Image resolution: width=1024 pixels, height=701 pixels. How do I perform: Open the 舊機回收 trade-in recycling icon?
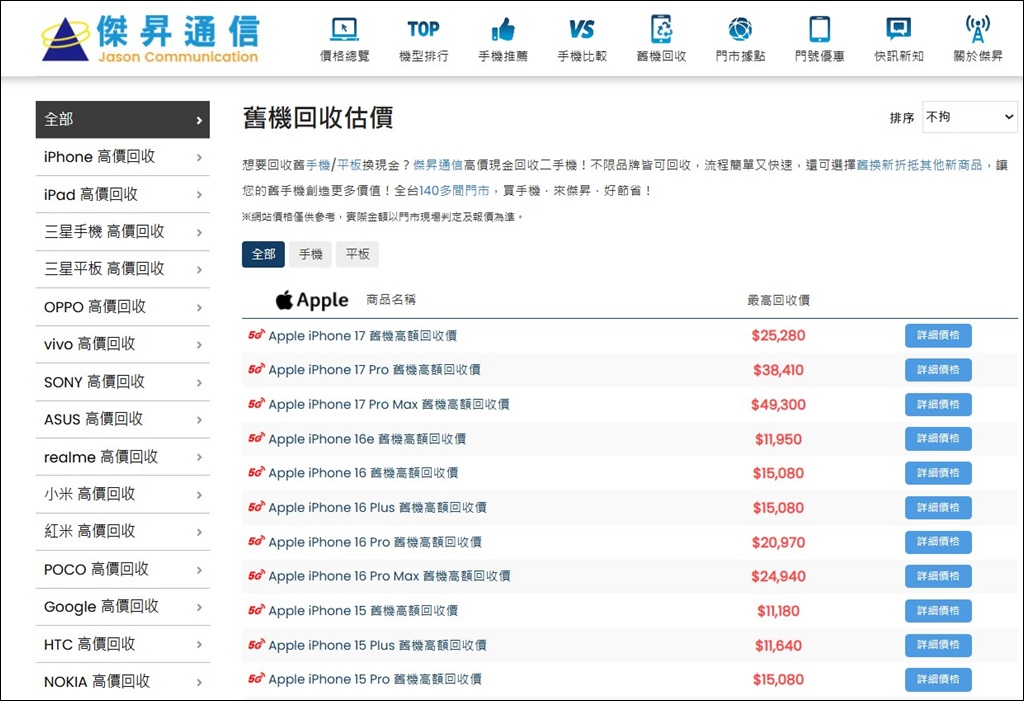(662, 38)
